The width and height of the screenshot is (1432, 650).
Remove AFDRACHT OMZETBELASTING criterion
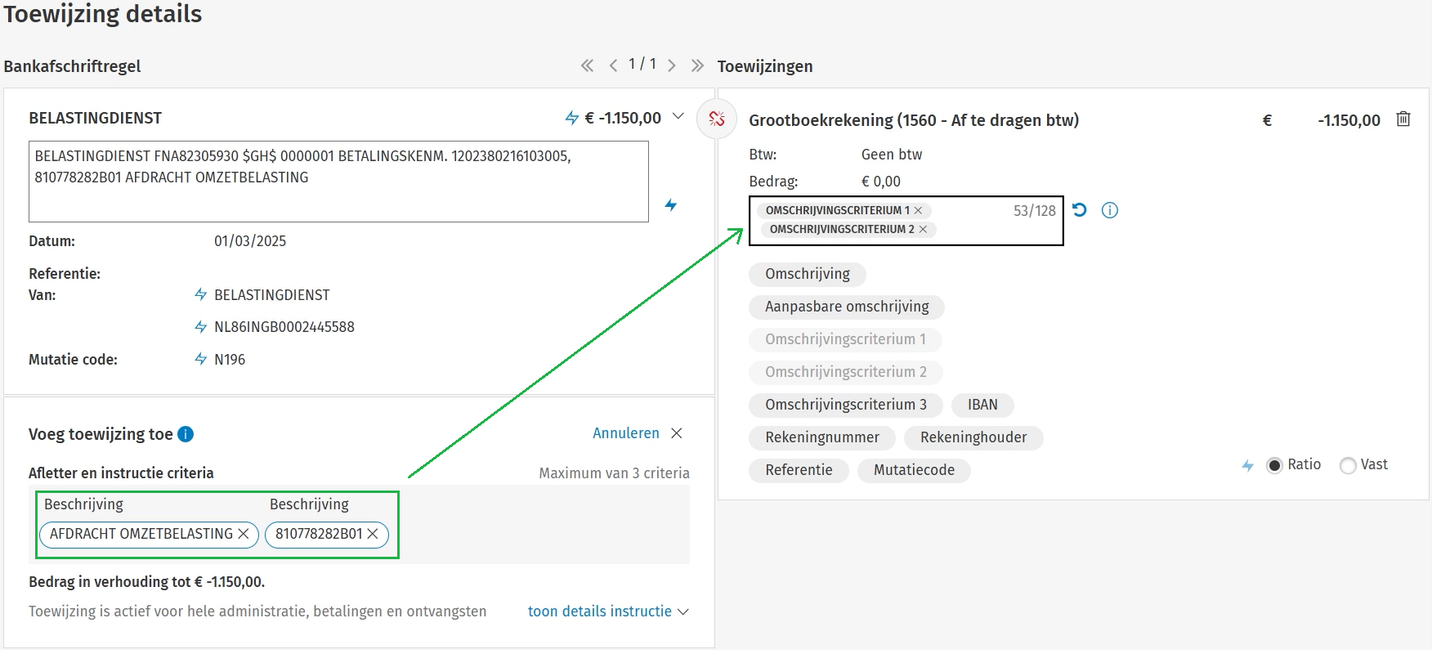[243, 534]
